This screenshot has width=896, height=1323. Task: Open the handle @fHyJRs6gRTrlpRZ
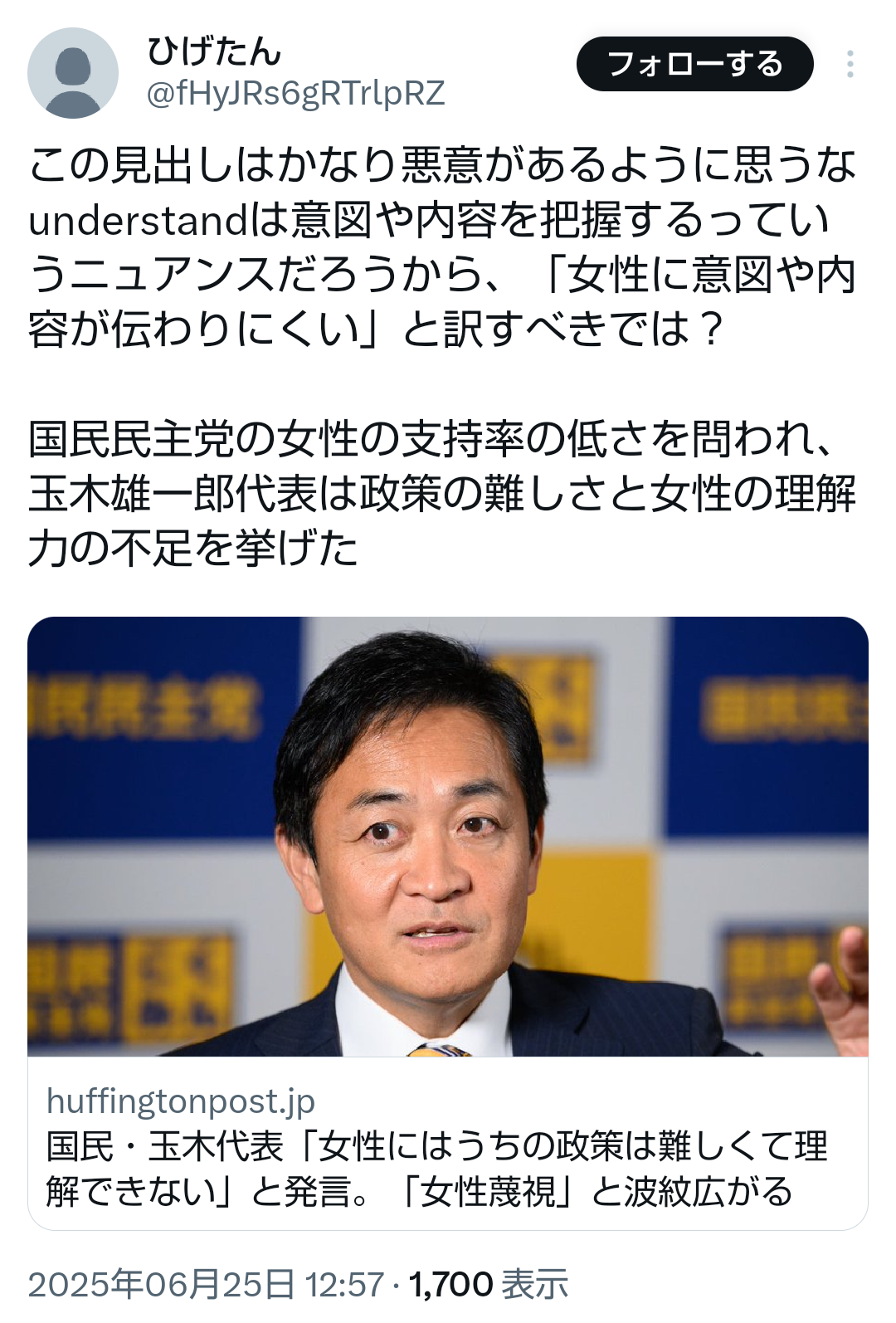[295, 94]
